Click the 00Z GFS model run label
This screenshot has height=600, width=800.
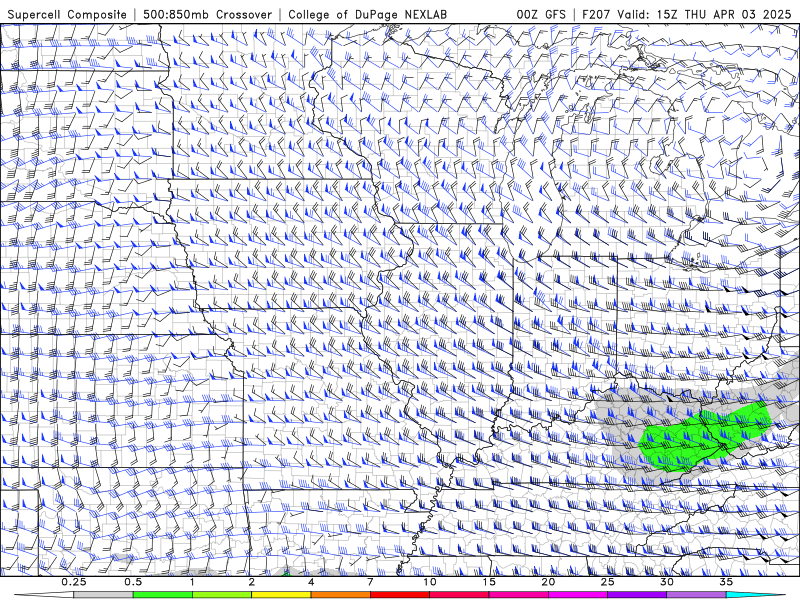pos(541,15)
